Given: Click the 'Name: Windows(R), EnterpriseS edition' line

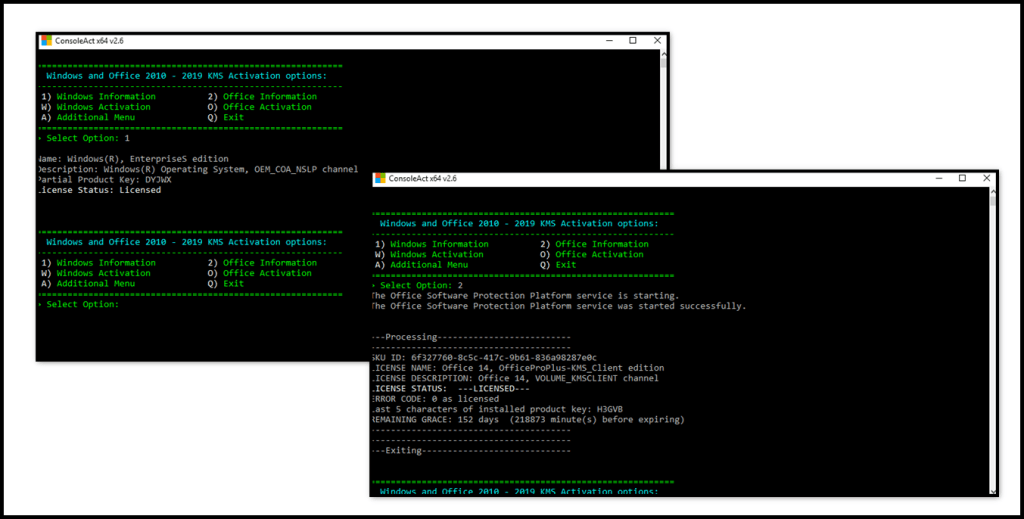Looking at the screenshot, I should point(133,159).
